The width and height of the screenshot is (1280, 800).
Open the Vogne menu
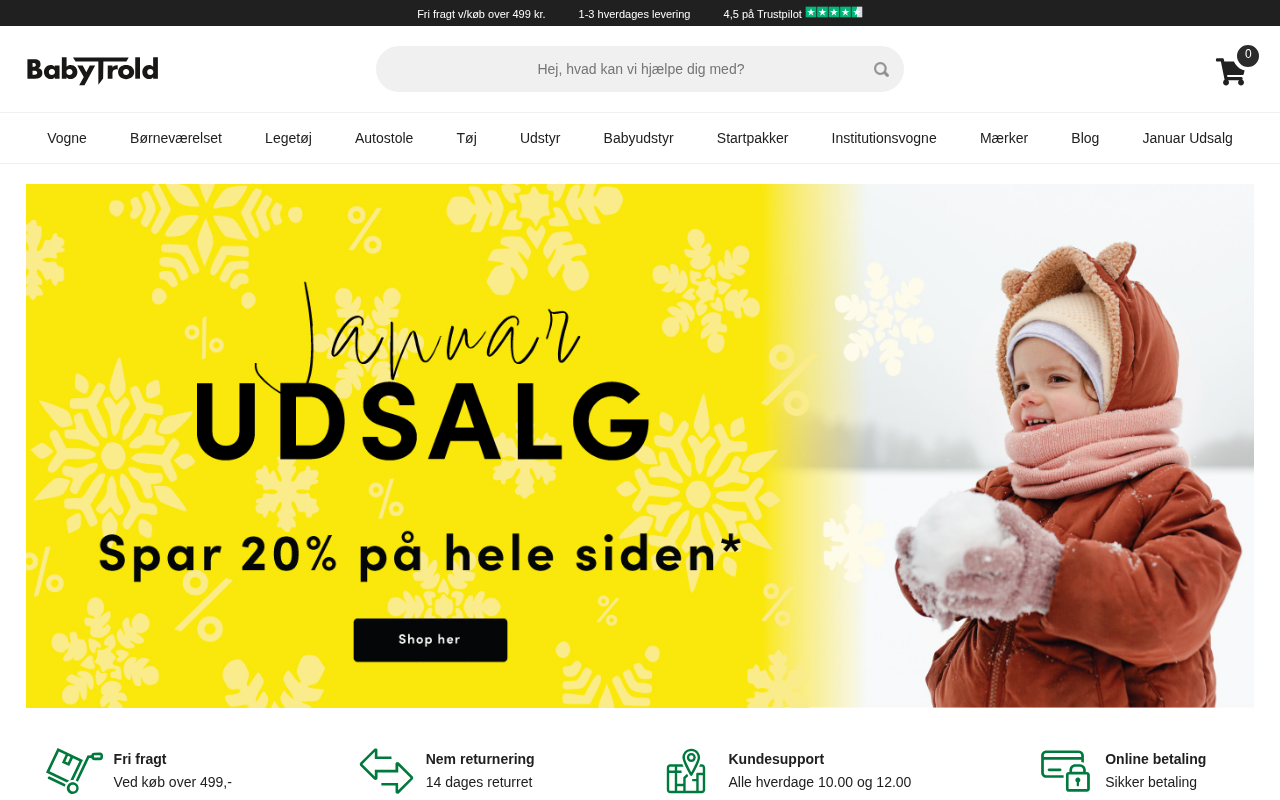point(67,138)
